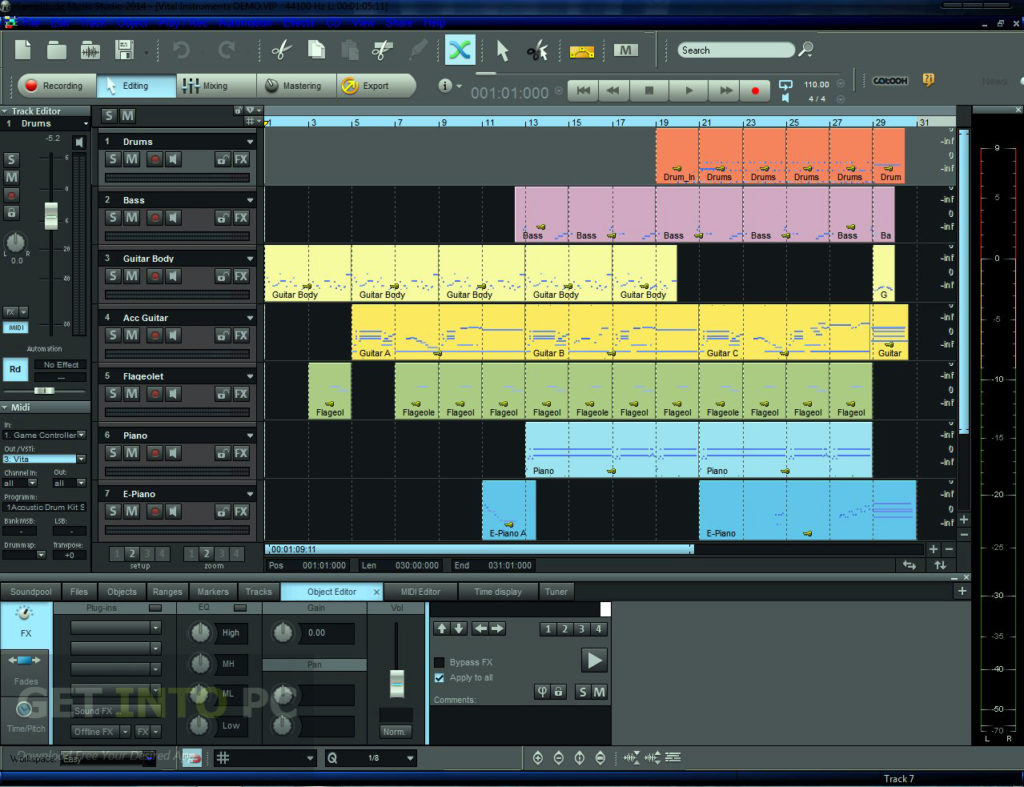Click the info i icon
The width and height of the screenshot is (1024, 787).
(445, 86)
